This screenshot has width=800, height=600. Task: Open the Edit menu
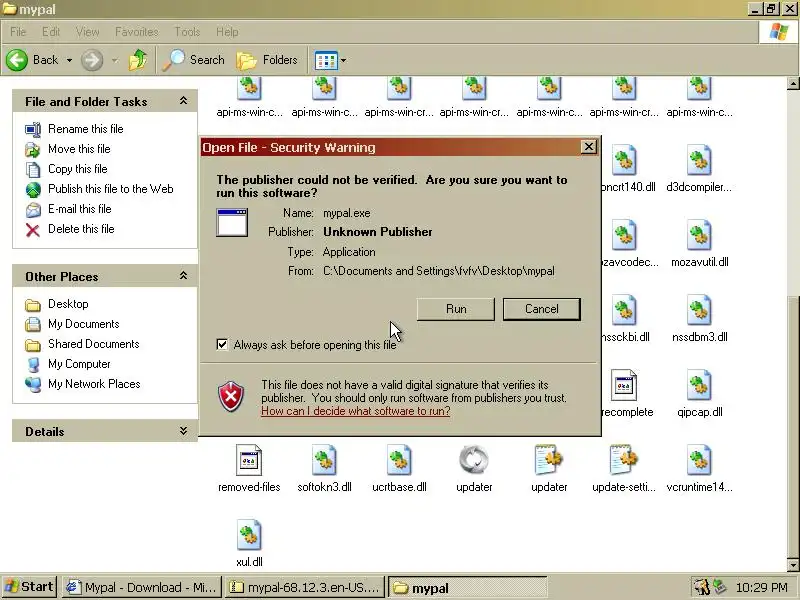(51, 32)
